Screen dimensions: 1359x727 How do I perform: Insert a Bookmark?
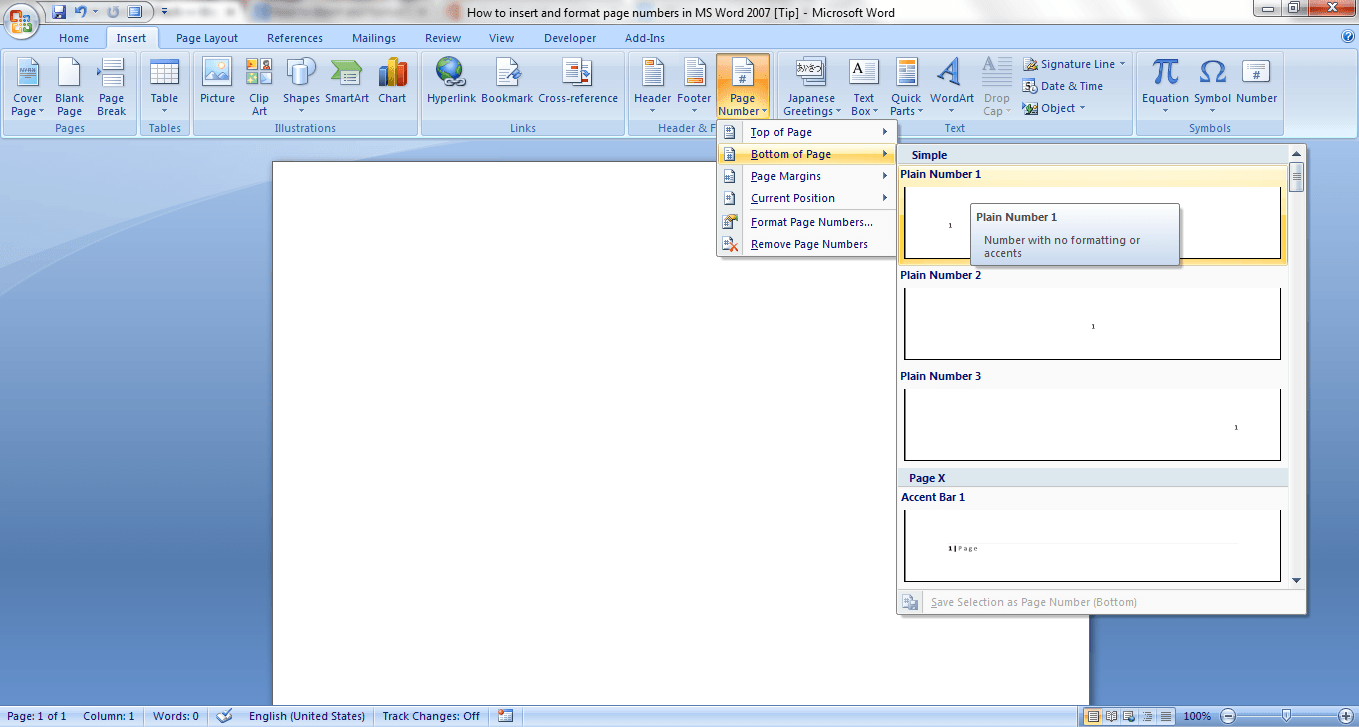pos(507,81)
